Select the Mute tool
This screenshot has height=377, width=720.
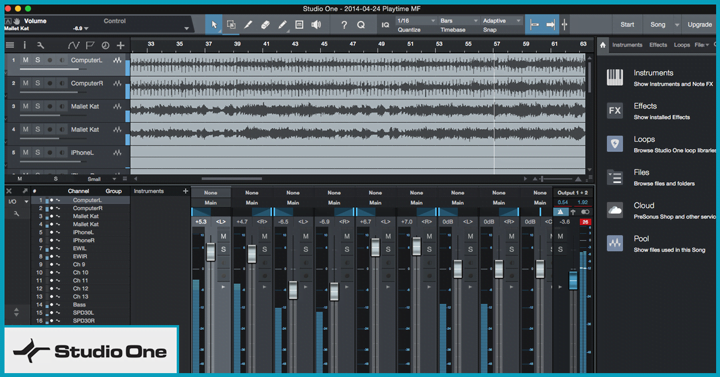coord(299,25)
